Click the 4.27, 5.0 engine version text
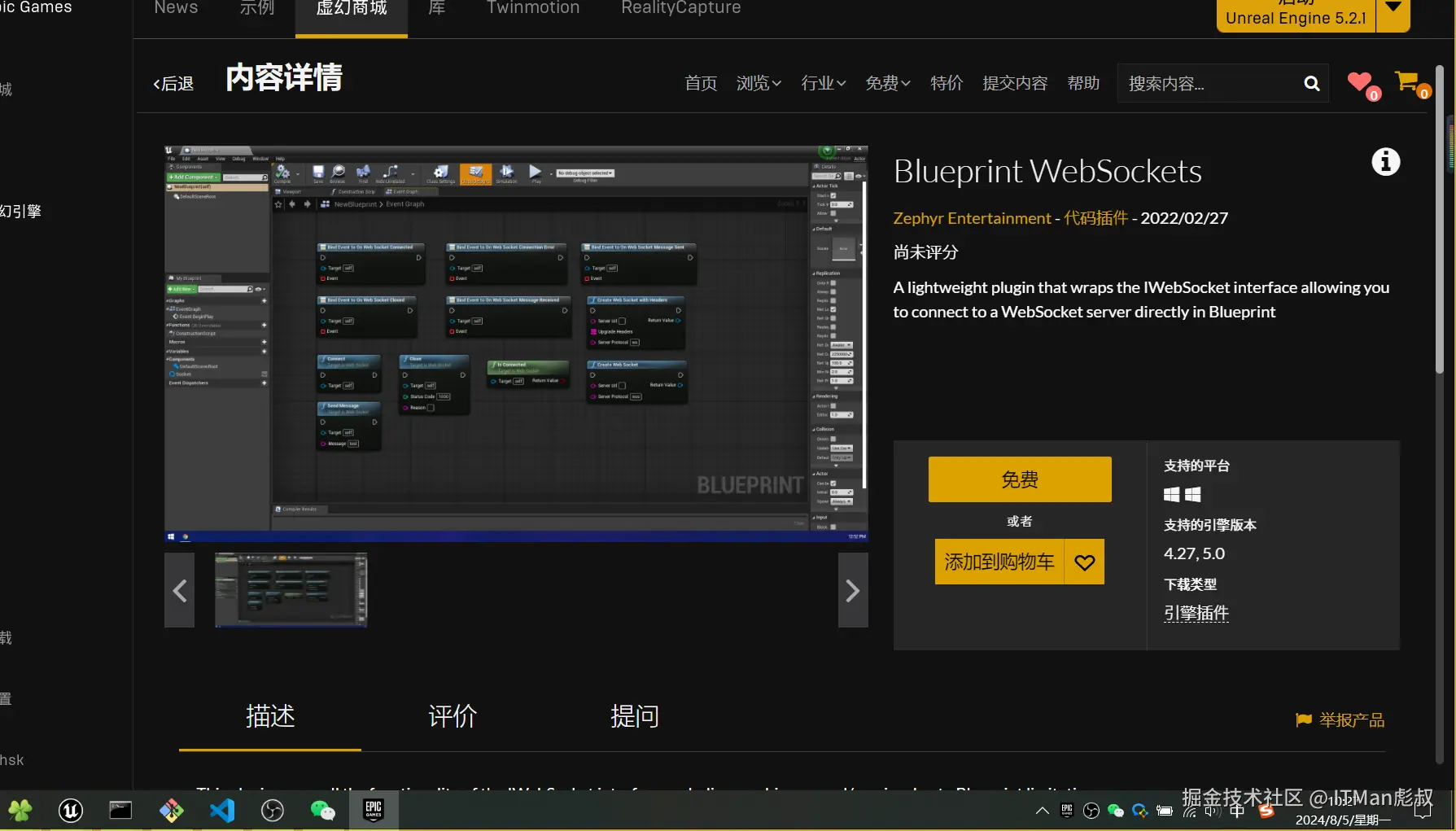1456x831 pixels. (1194, 553)
